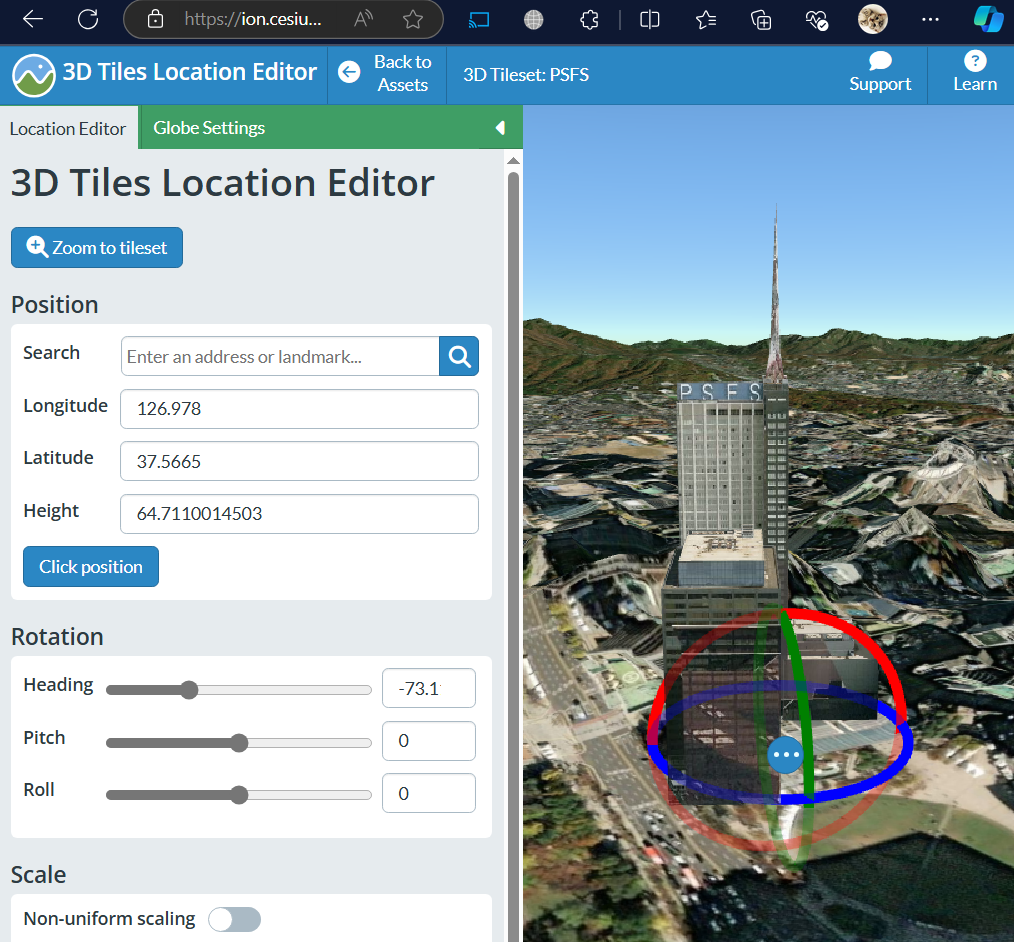Add this page to favorites
Screen dimensions: 1014x942
point(413,19)
